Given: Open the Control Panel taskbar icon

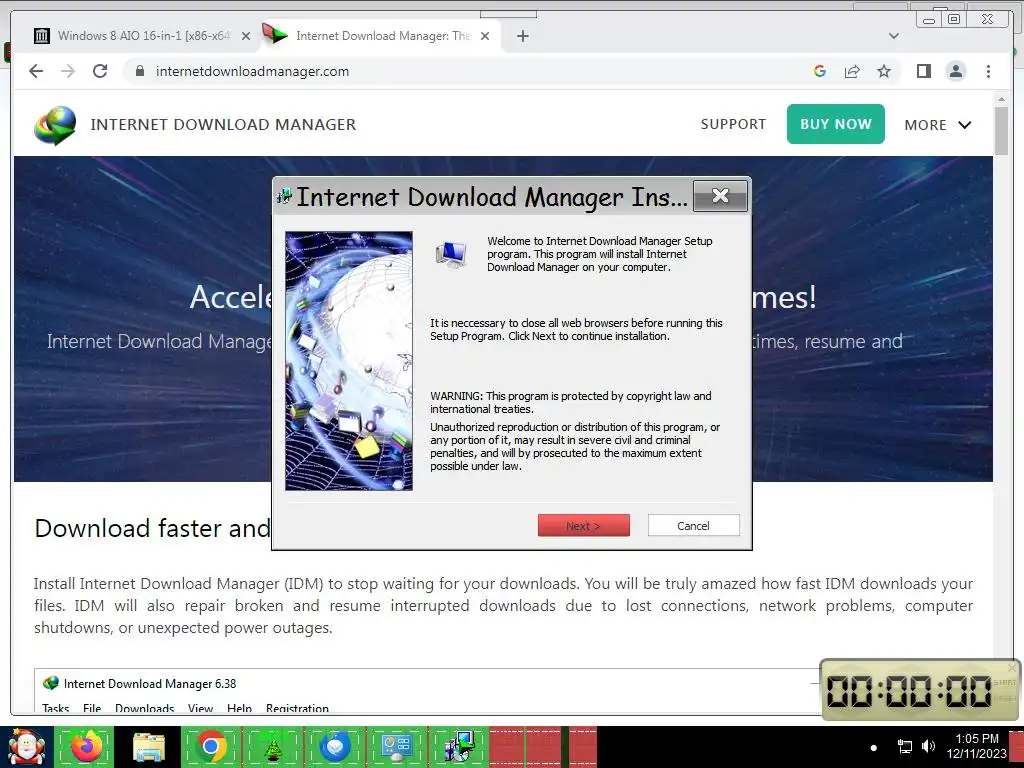Looking at the screenshot, I should (397, 748).
